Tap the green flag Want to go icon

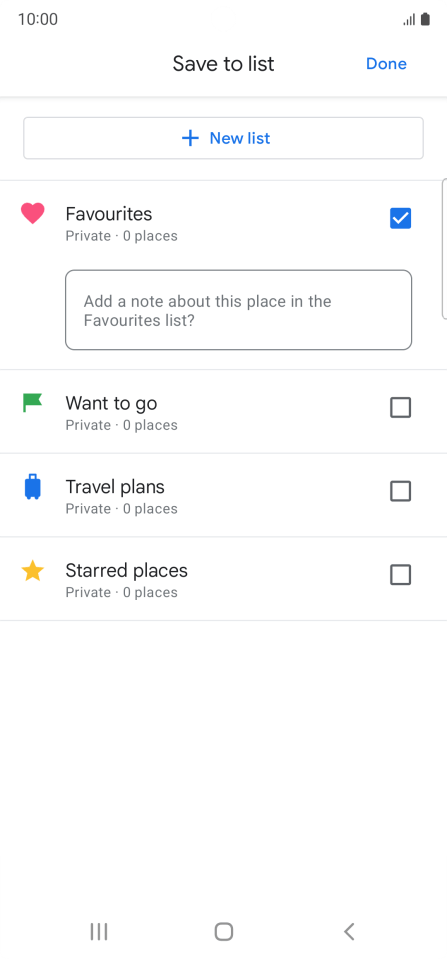point(32,403)
